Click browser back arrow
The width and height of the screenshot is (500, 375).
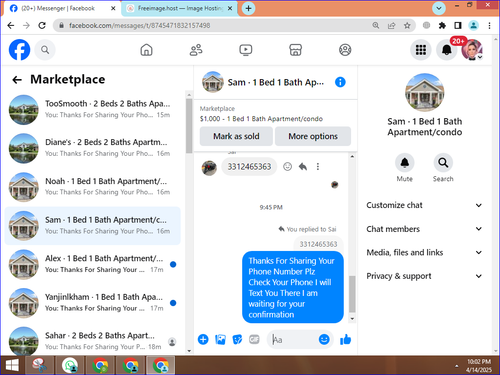[11, 25]
